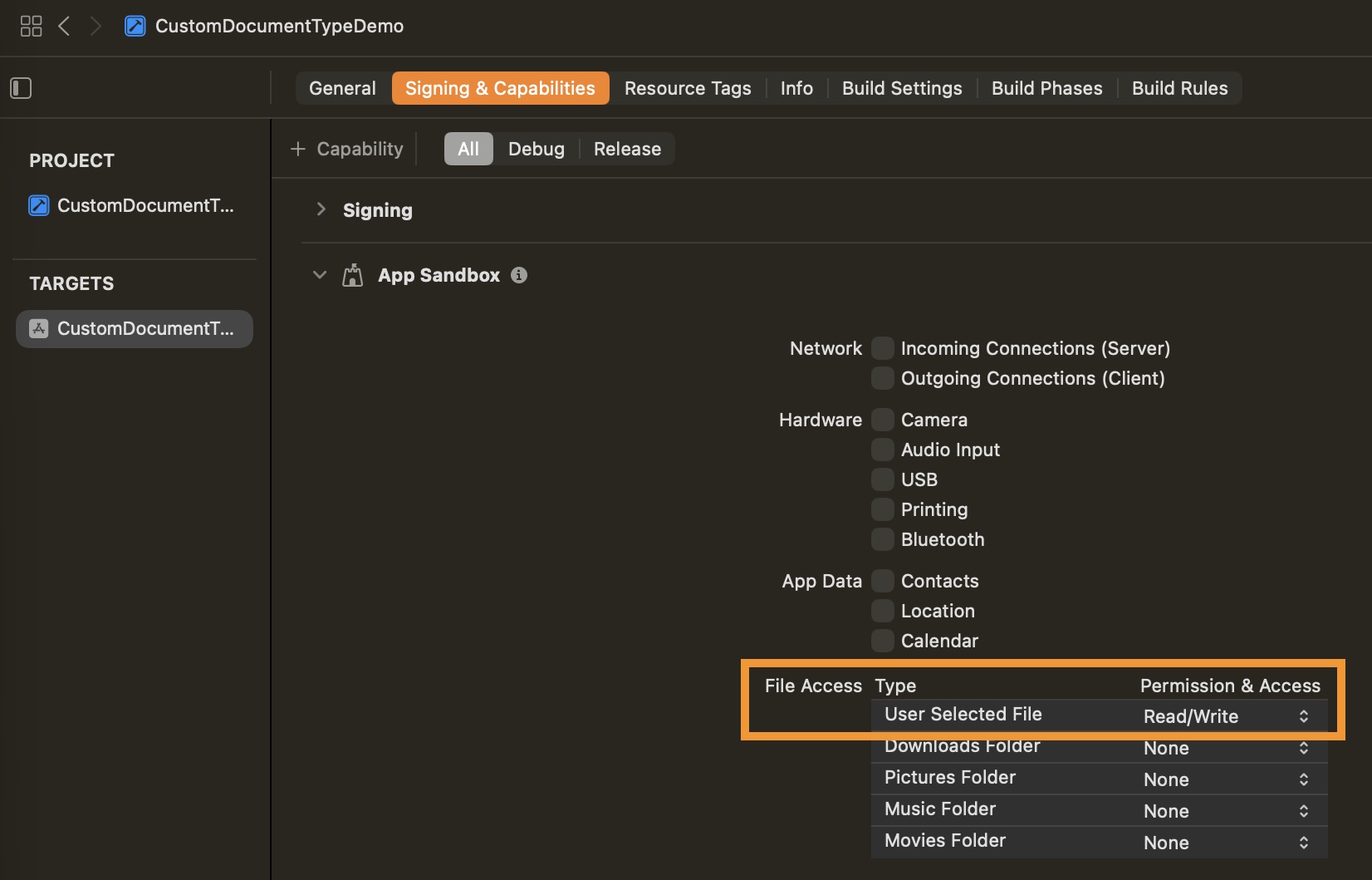Click the App Sandbox capability icon
This screenshot has height=880, width=1372.
(353, 275)
